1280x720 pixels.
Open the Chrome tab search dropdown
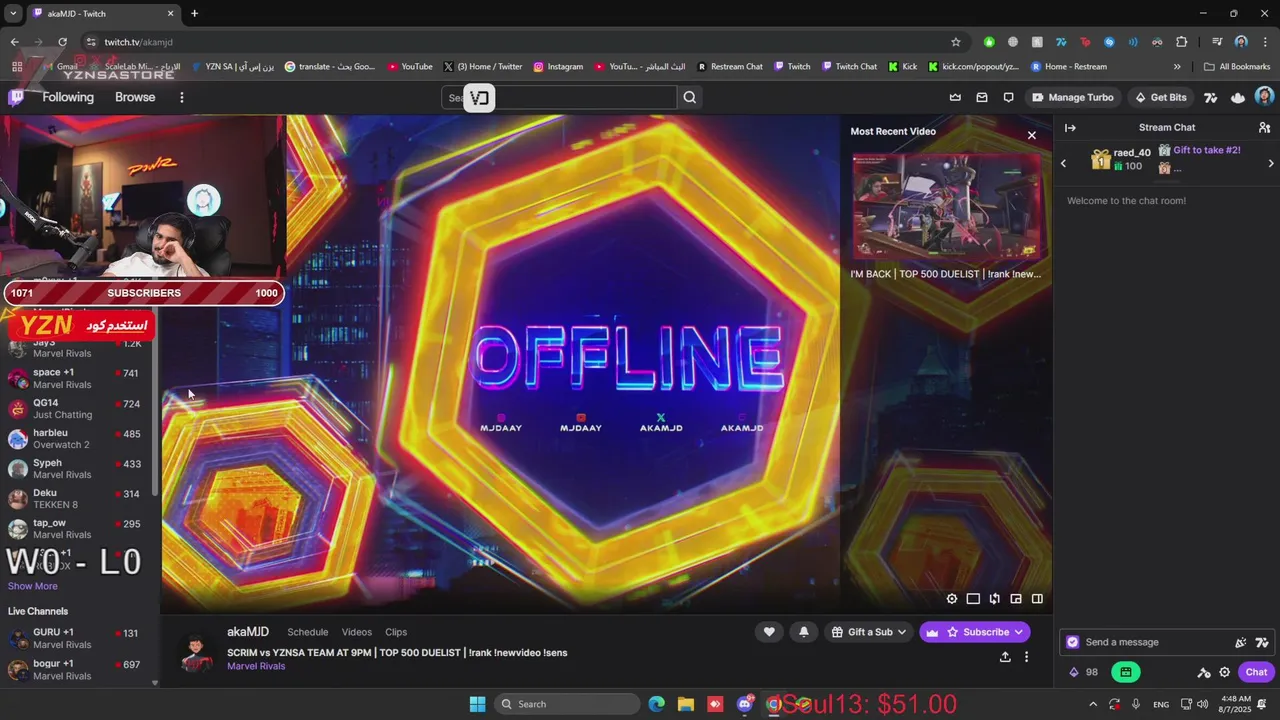[13, 13]
